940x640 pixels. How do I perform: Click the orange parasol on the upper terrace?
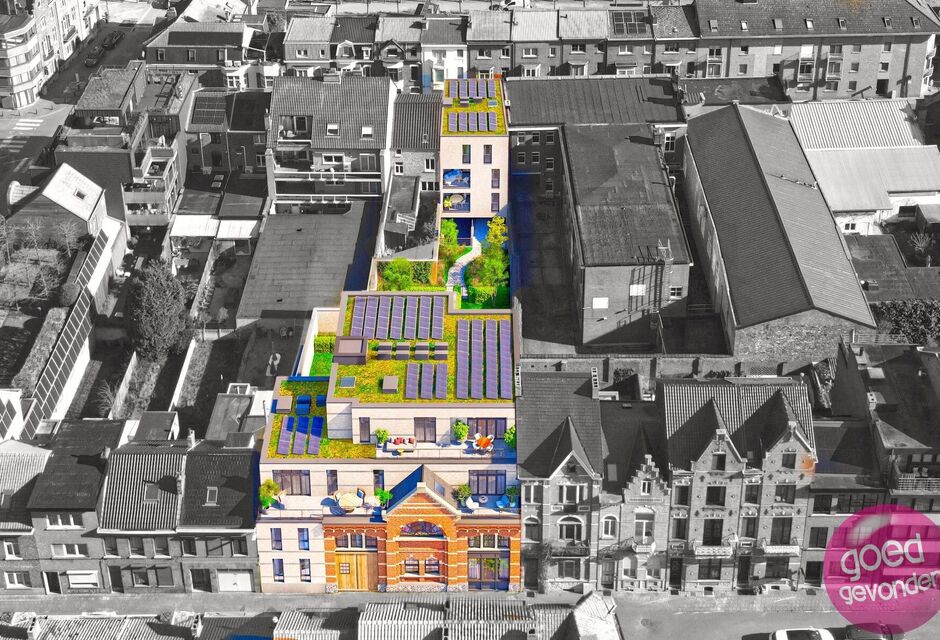[x=485, y=440]
